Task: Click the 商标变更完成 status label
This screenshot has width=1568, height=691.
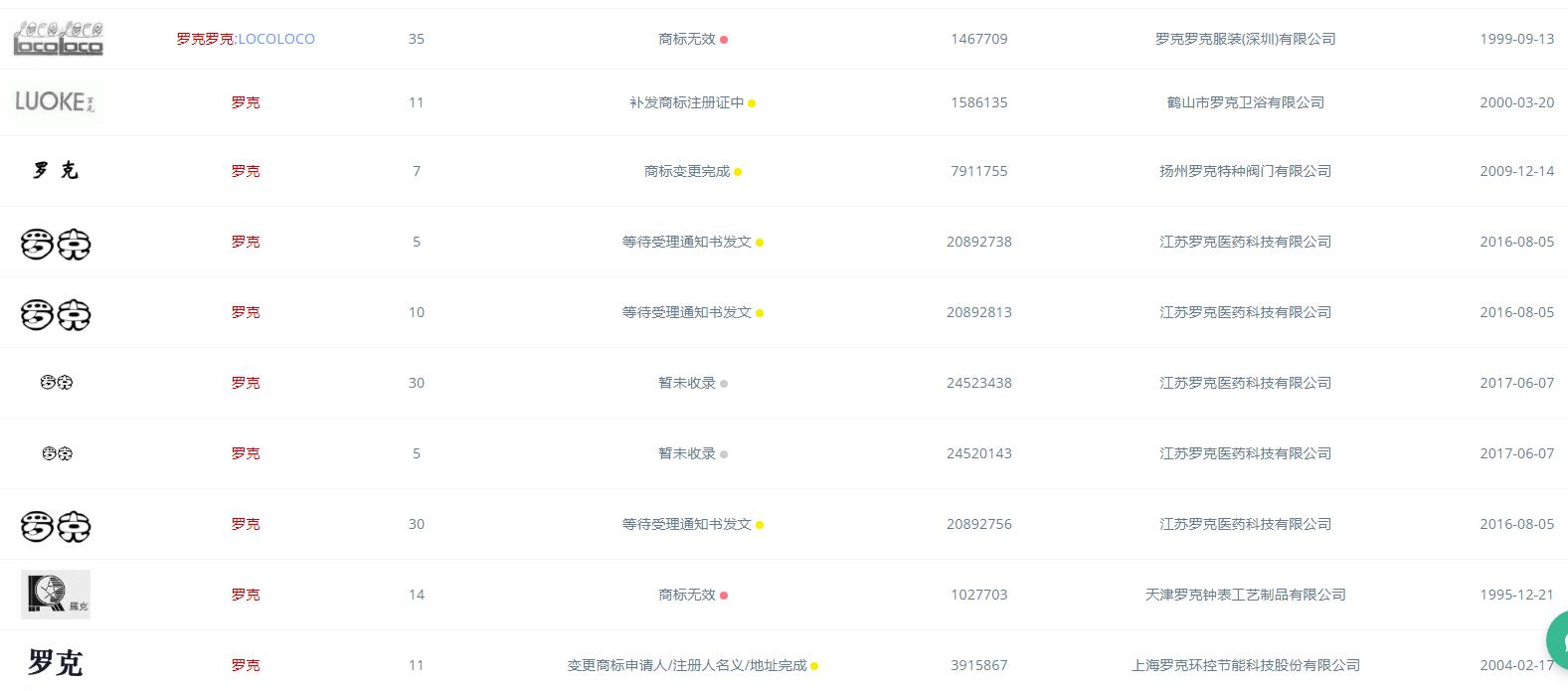Action: point(686,170)
